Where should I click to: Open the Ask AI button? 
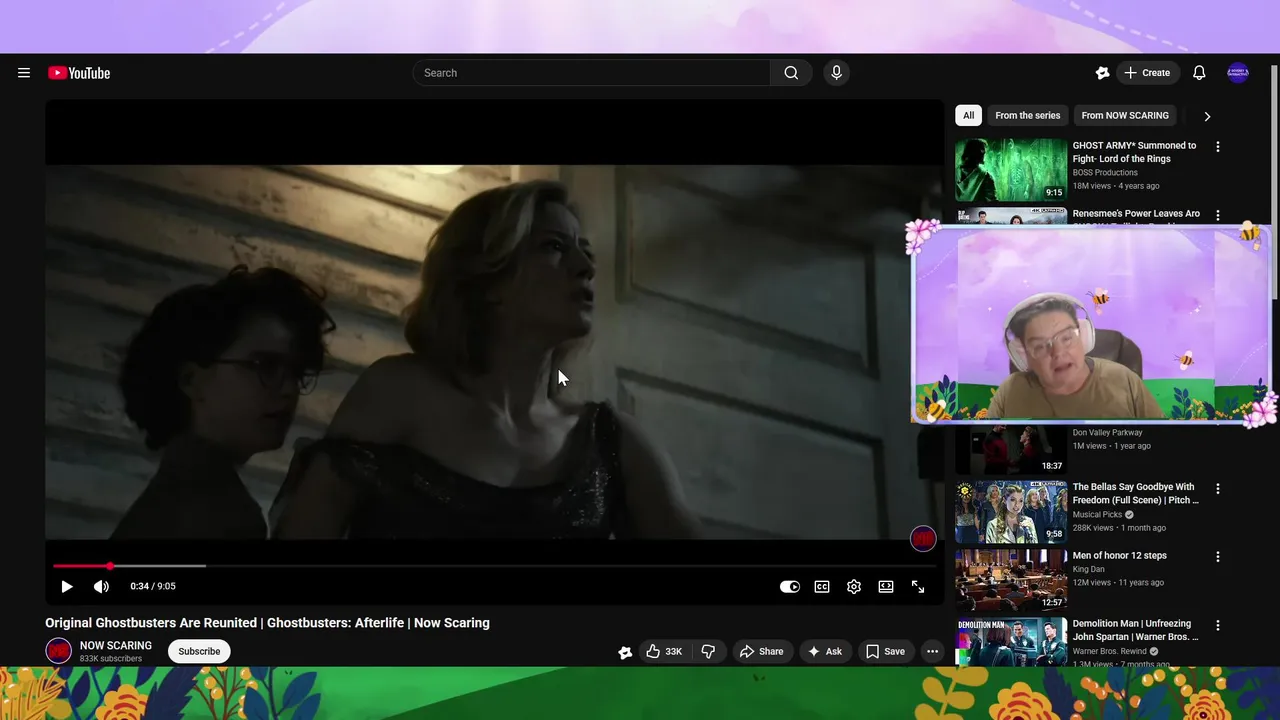point(825,651)
